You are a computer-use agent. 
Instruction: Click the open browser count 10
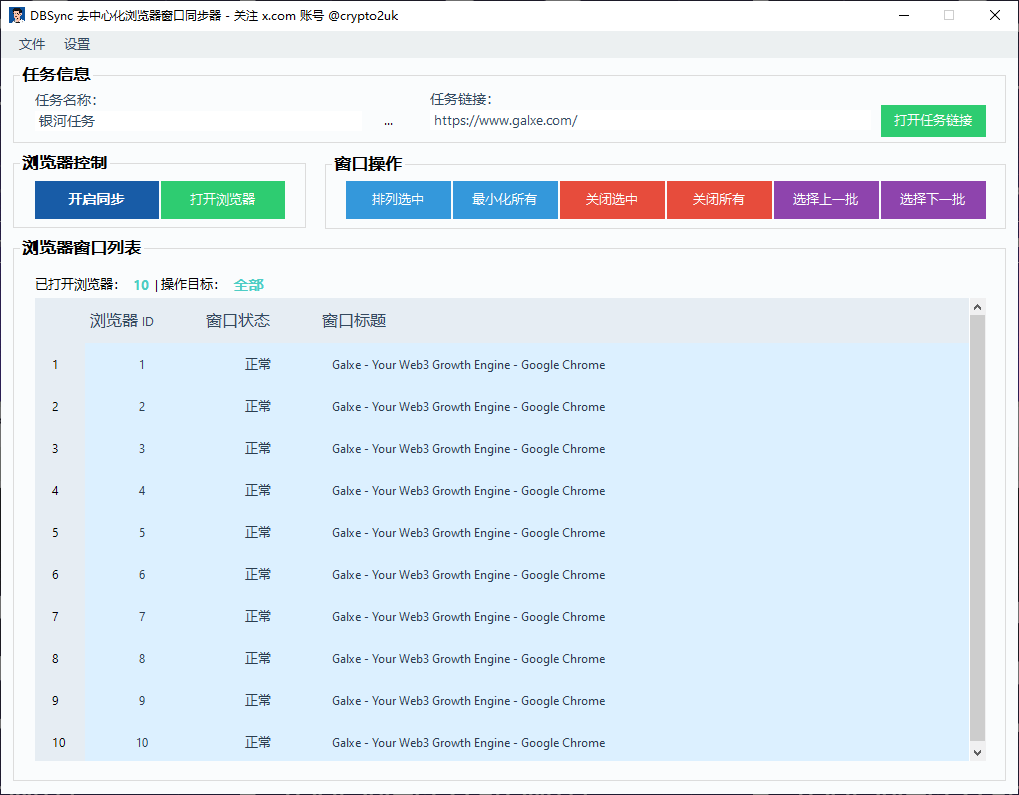pyautogui.click(x=141, y=285)
